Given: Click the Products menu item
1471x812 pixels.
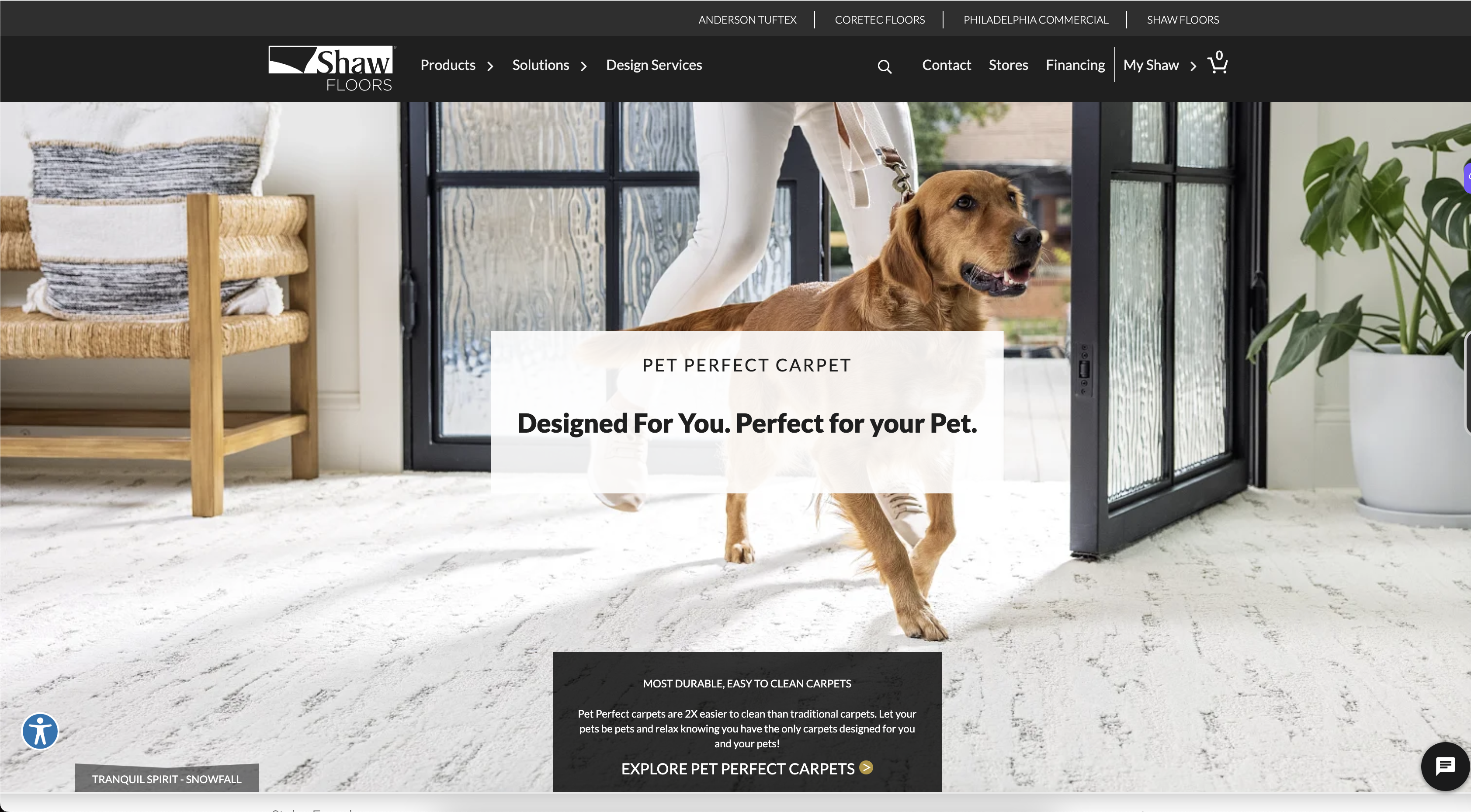Looking at the screenshot, I should point(448,64).
